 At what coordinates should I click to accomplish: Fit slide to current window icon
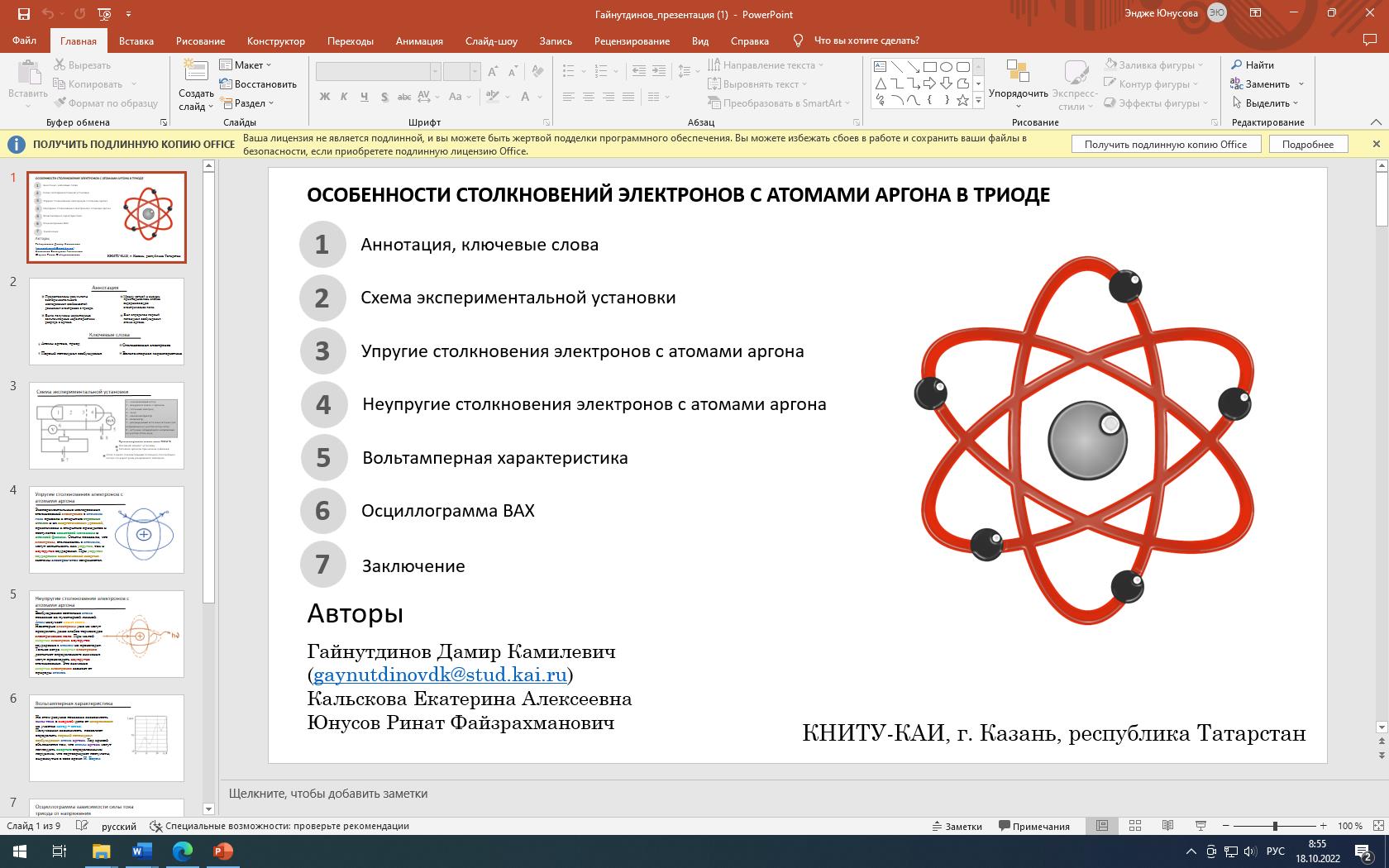(x=1377, y=826)
